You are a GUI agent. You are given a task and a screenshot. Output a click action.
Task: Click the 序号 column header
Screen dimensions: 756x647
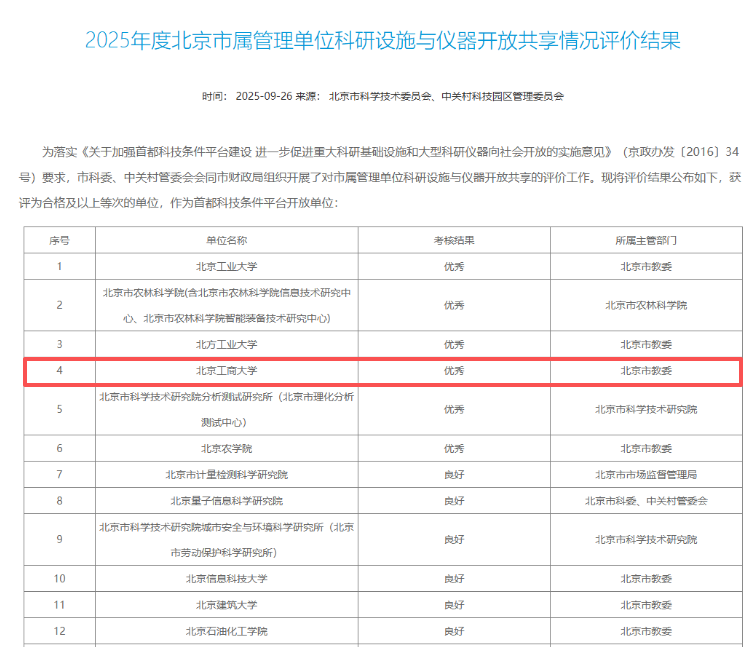coord(60,241)
